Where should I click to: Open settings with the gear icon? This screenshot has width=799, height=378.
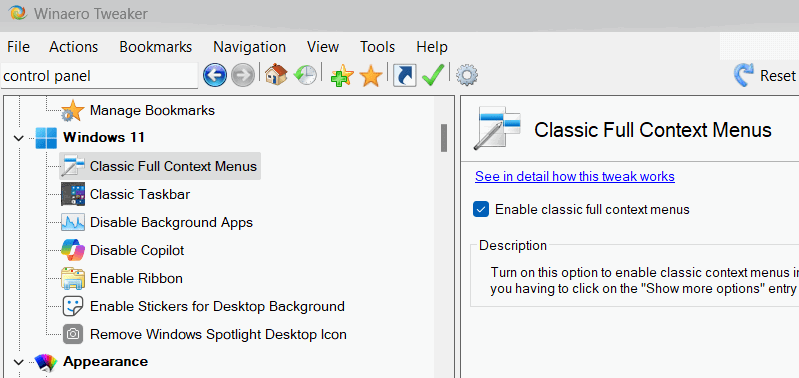tap(467, 76)
